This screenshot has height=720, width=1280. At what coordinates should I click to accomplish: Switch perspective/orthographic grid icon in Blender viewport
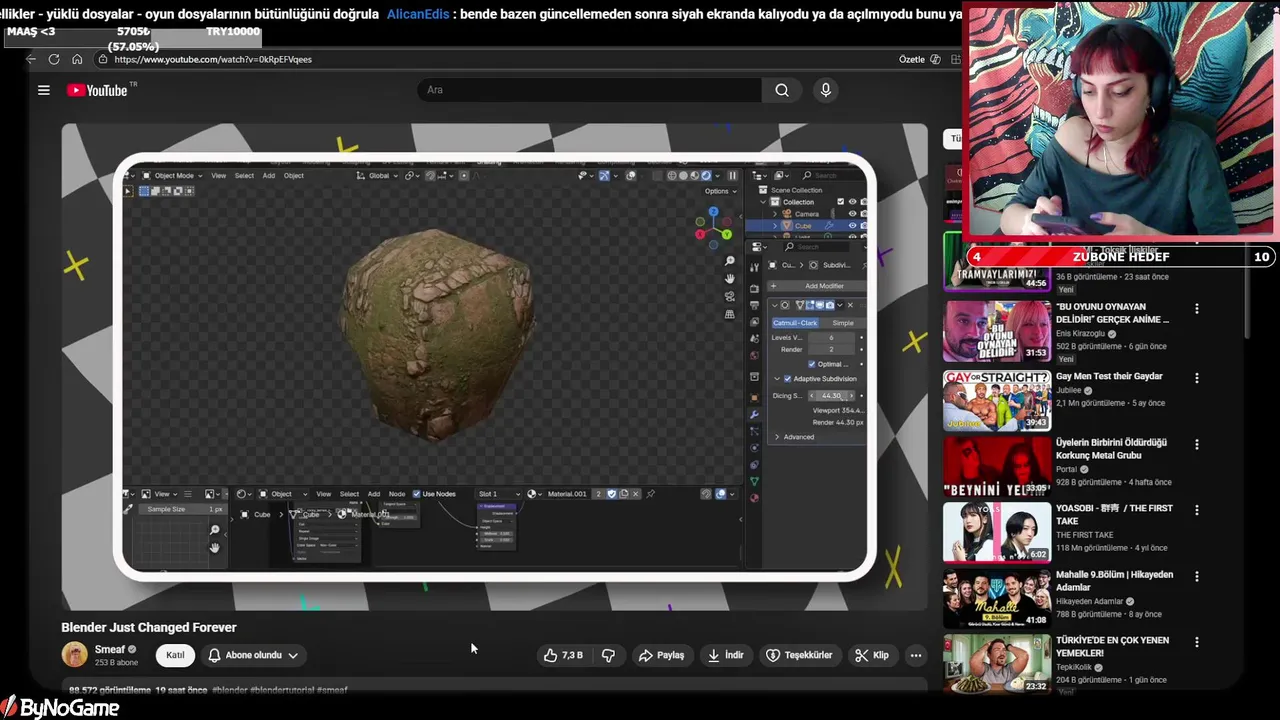(x=730, y=314)
